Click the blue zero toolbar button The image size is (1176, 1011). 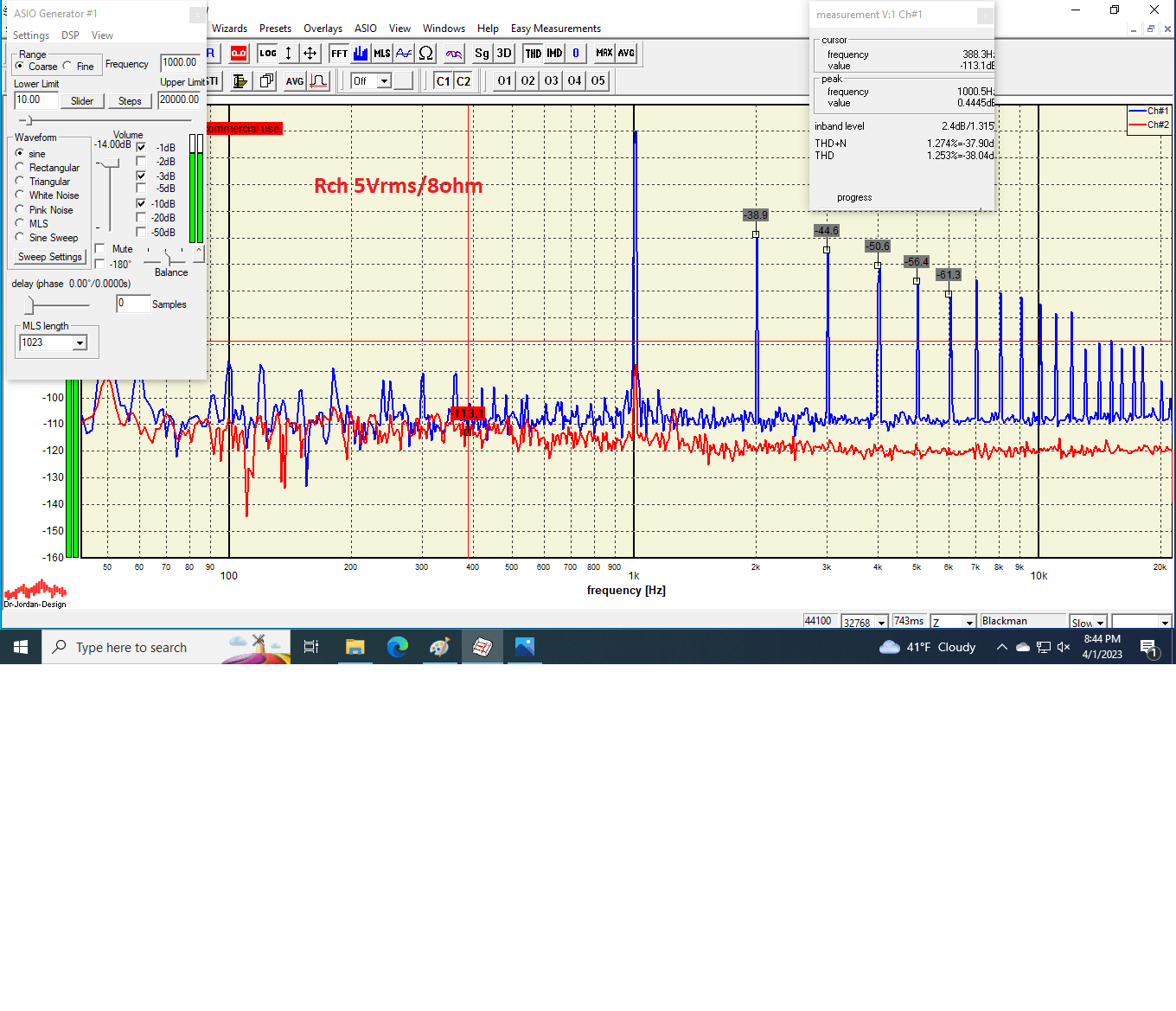pyautogui.click(x=576, y=54)
